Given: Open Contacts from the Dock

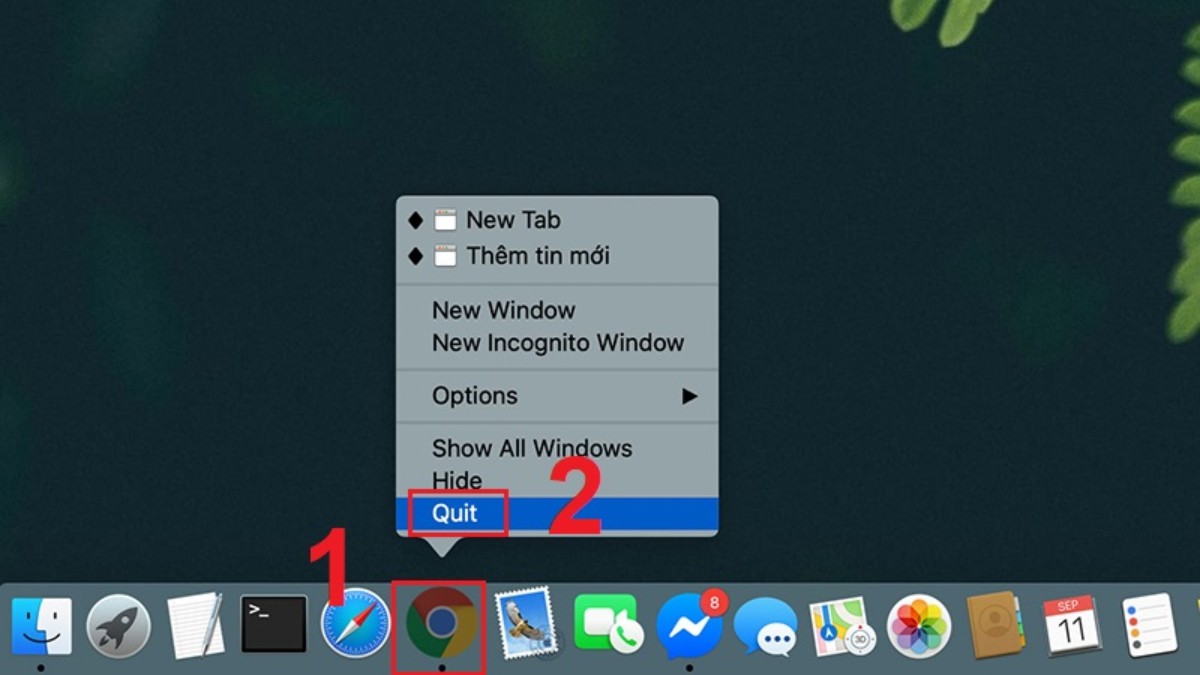Looking at the screenshot, I should [x=996, y=626].
